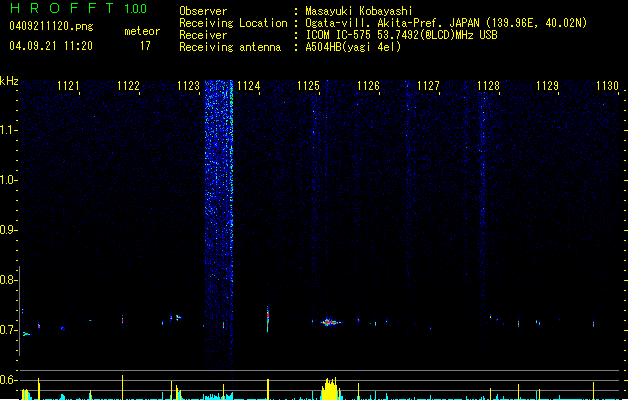Click the Receiver label
Image resolution: width=629 pixels, height=400 pixels.
click(x=203, y=35)
